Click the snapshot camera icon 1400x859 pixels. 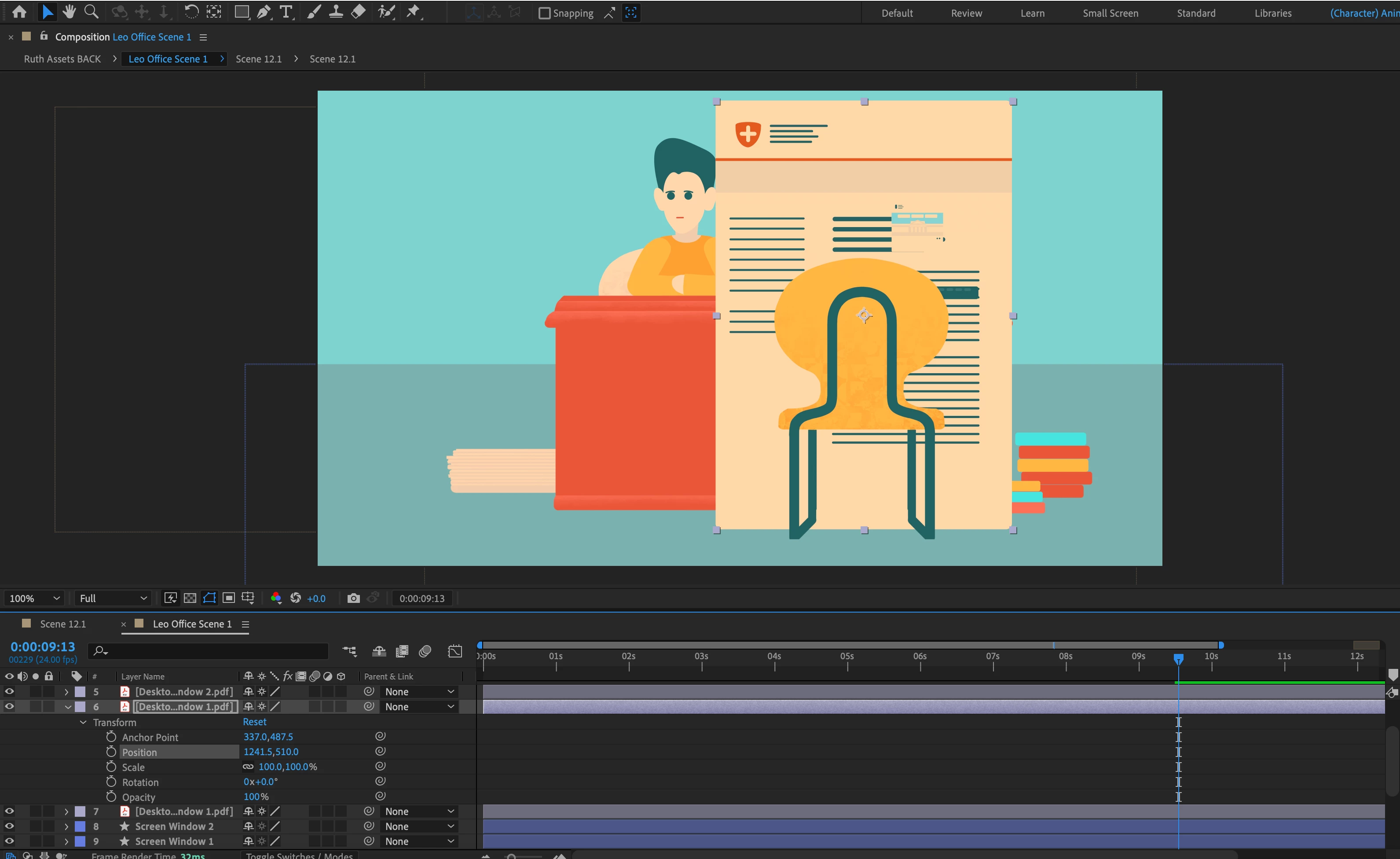pyautogui.click(x=353, y=598)
